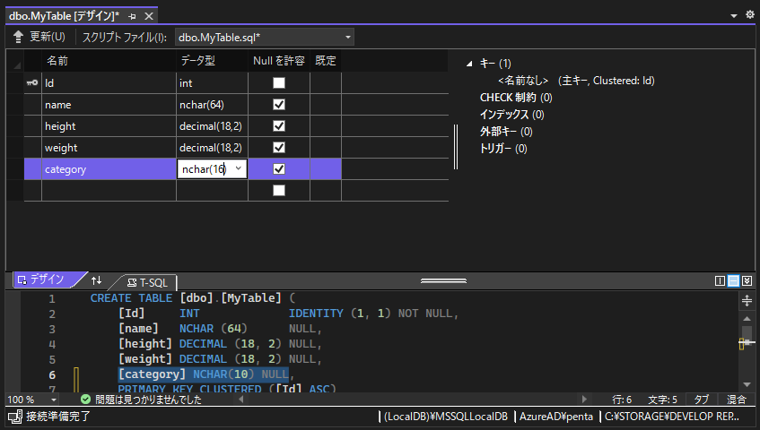Viewport: 760px width, 430px height.
Task: Toggle Allow Nulls for Id column
Action: click(279, 83)
